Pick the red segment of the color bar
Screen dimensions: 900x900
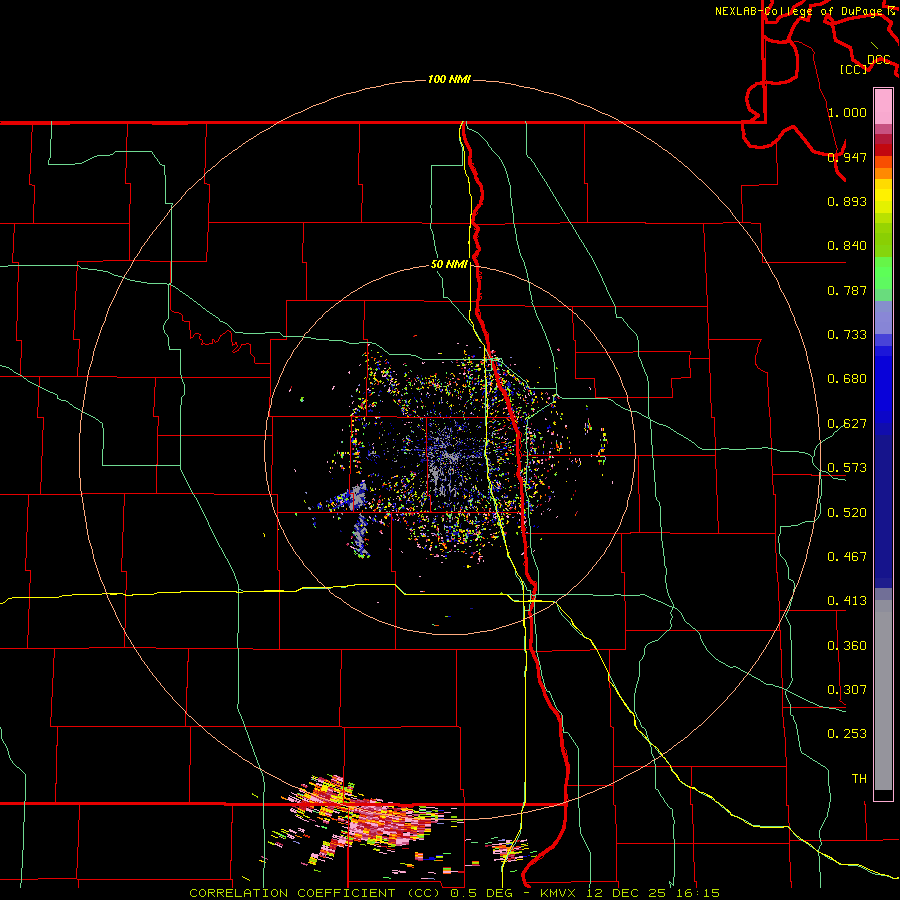pos(883,150)
